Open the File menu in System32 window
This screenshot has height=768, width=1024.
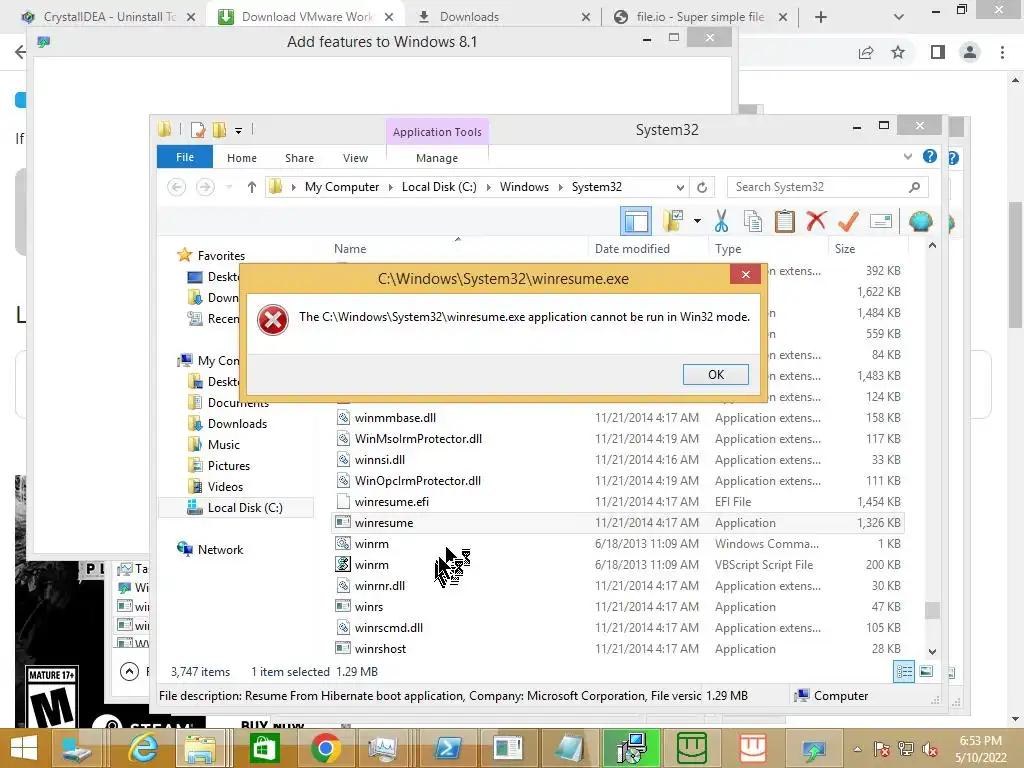[x=185, y=157]
